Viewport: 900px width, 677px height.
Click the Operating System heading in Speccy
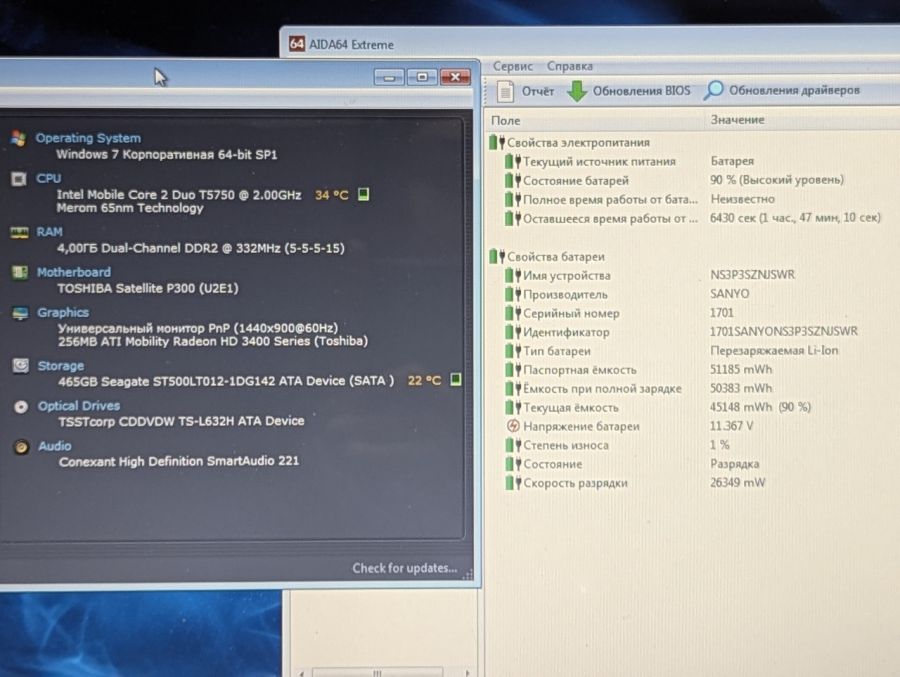(88, 138)
